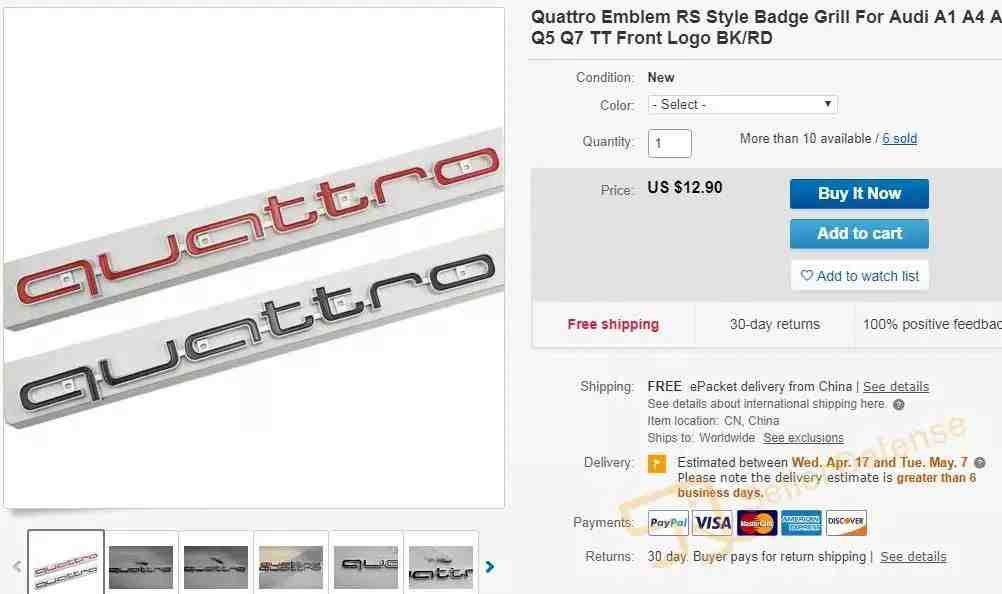The image size is (1002, 594).
Task: Click the Discover payment icon
Action: click(846, 523)
